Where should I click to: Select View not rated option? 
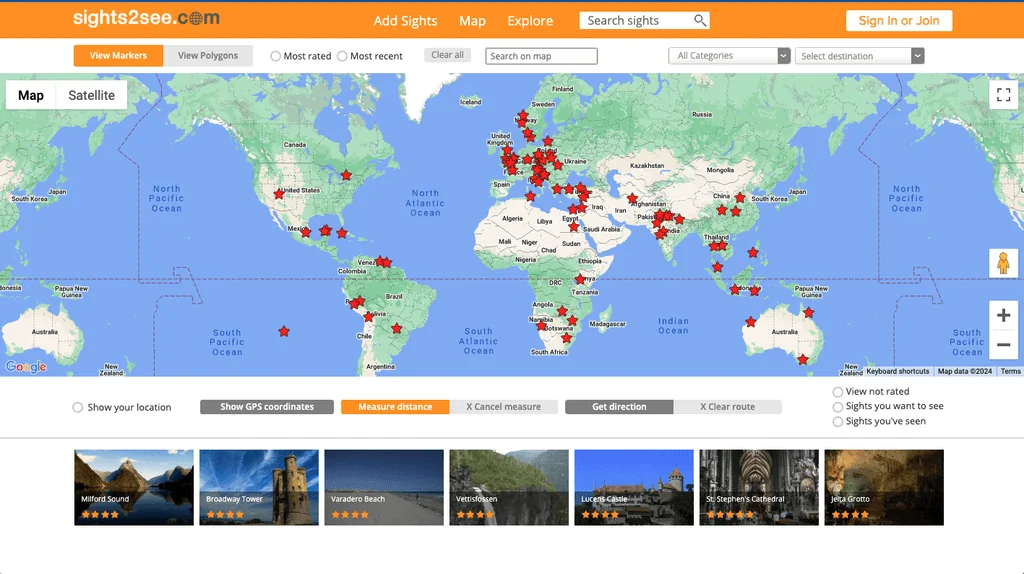[838, 392]
